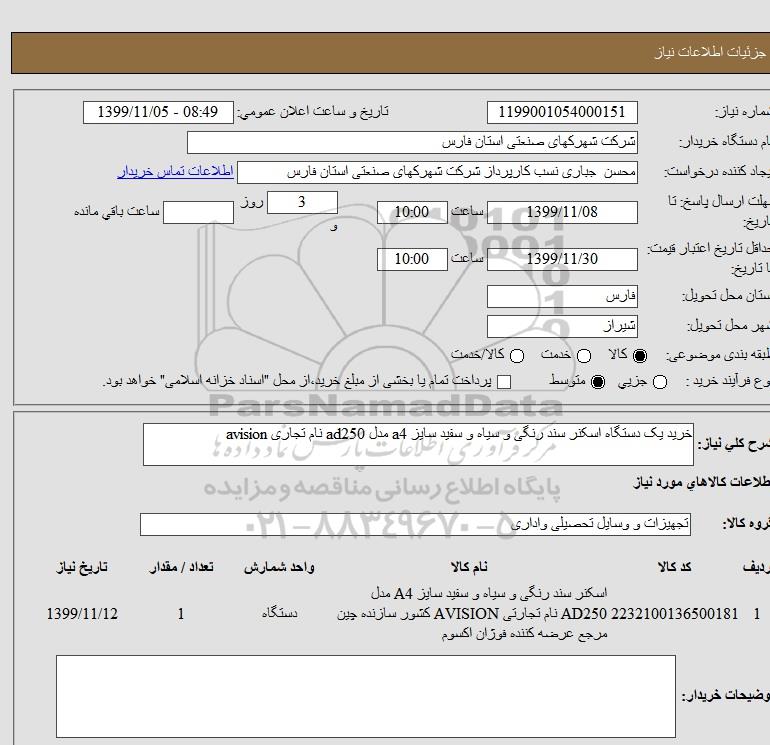
Task: Click the واحد شمارش column header
Action: click(x=279, y=567)
